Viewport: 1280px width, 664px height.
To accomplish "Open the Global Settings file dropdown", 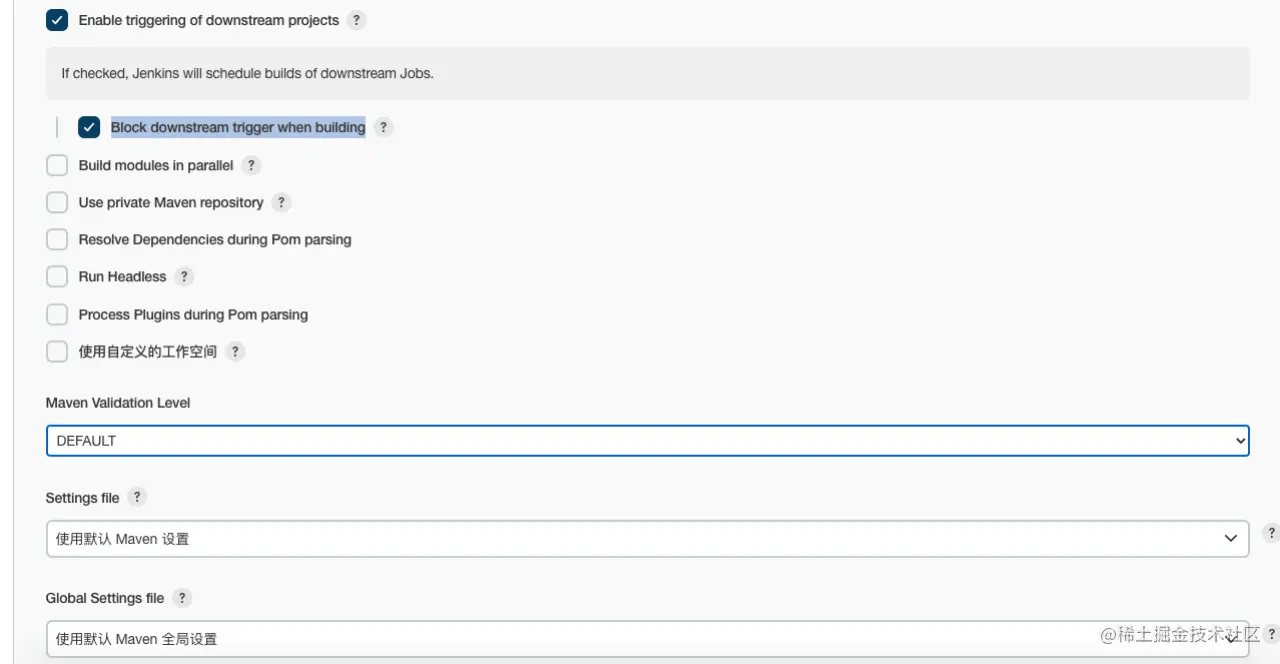I will click(647, 638).
